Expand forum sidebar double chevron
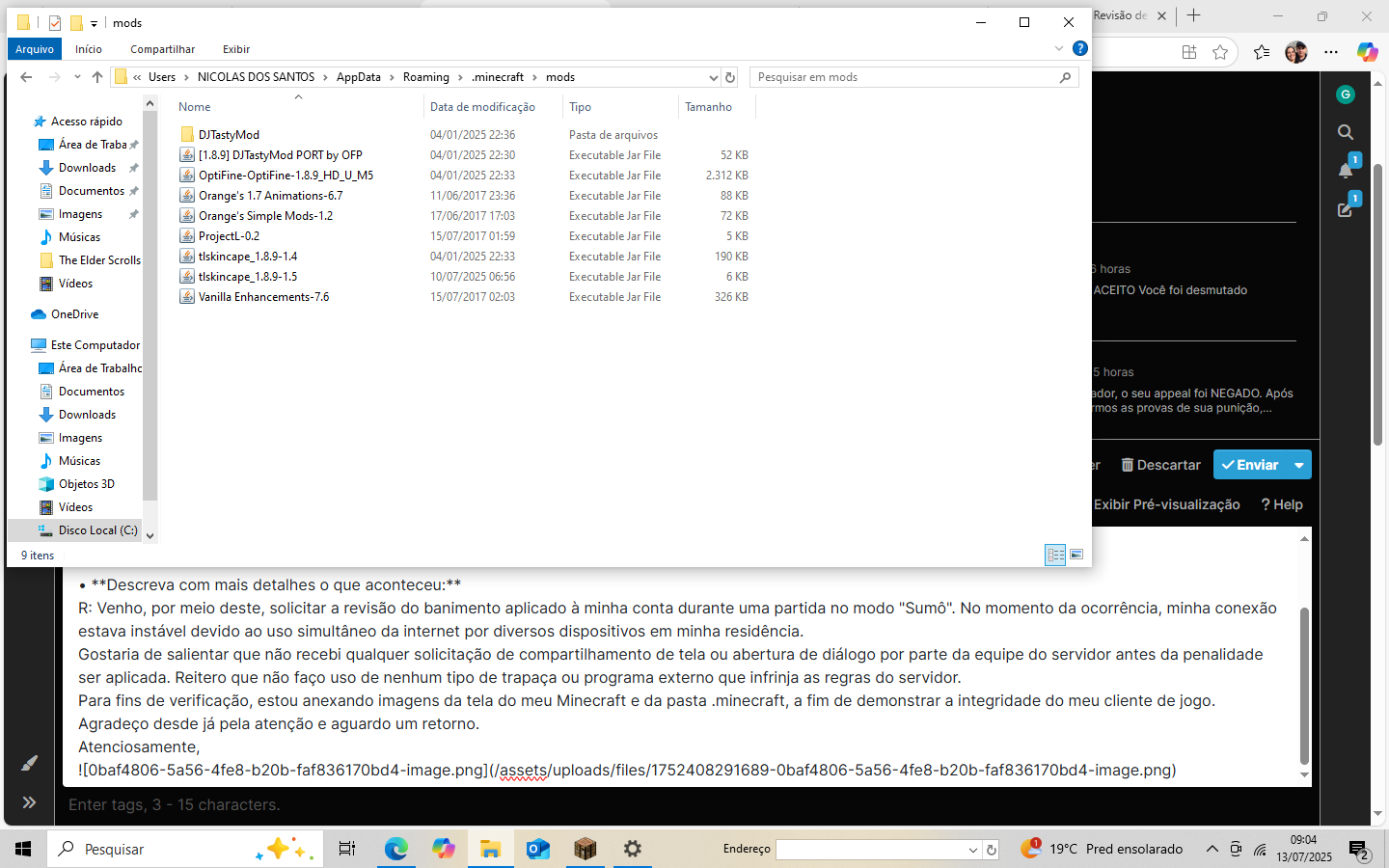1389x868 pixels. point(29,802)
